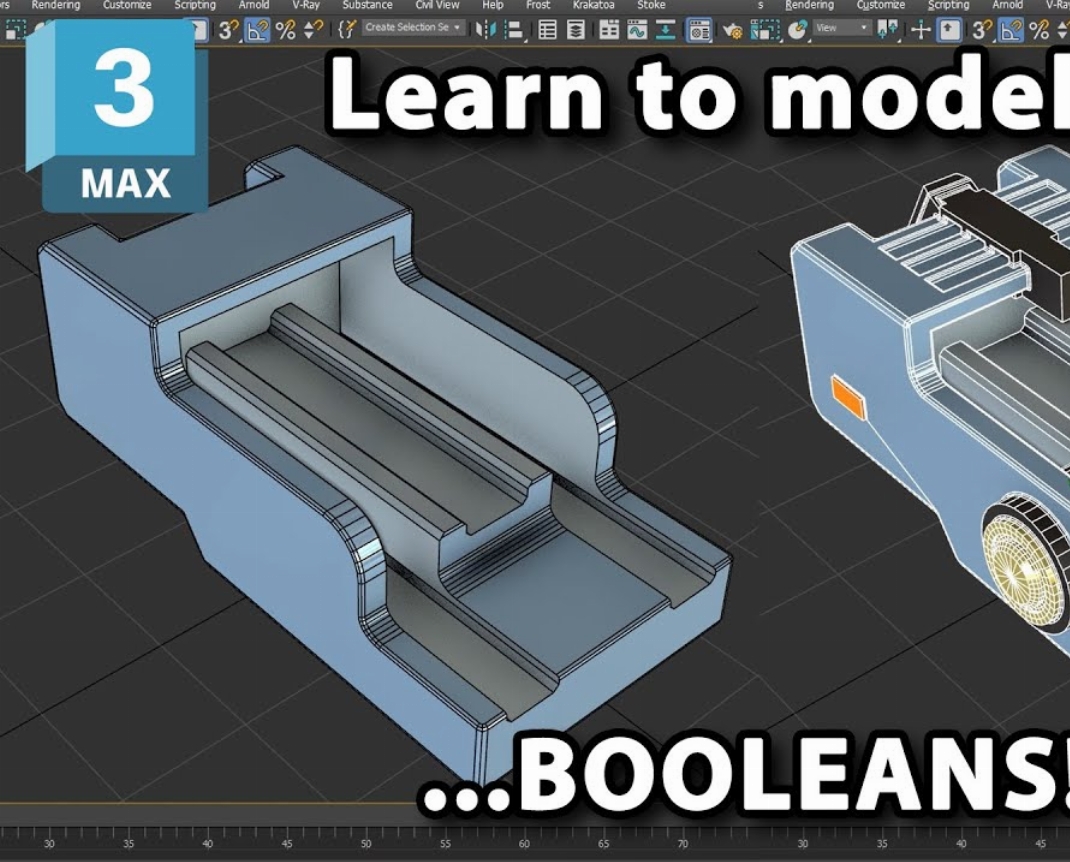
Task: Click the Material Editor toolbar icon
Action: coord(699,29)
